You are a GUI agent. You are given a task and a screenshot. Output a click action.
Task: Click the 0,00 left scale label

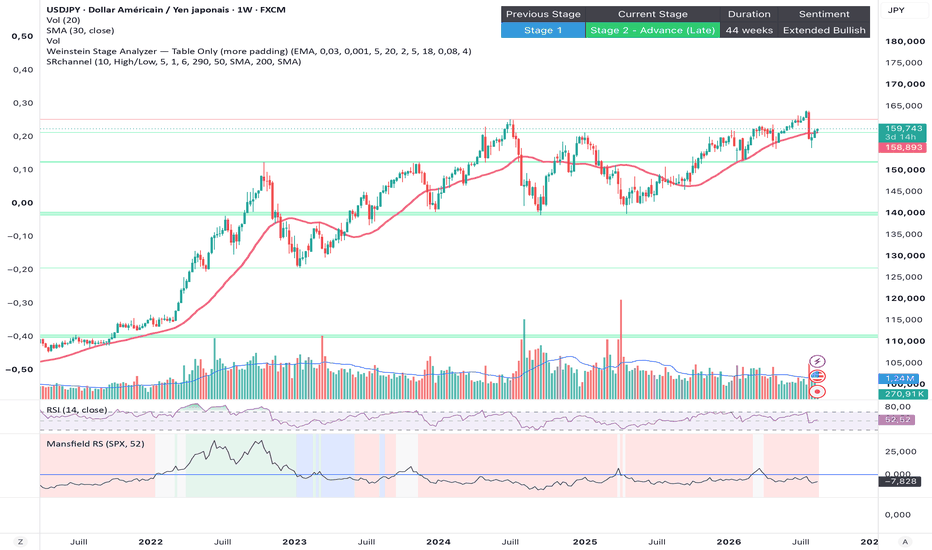[23, 203]
